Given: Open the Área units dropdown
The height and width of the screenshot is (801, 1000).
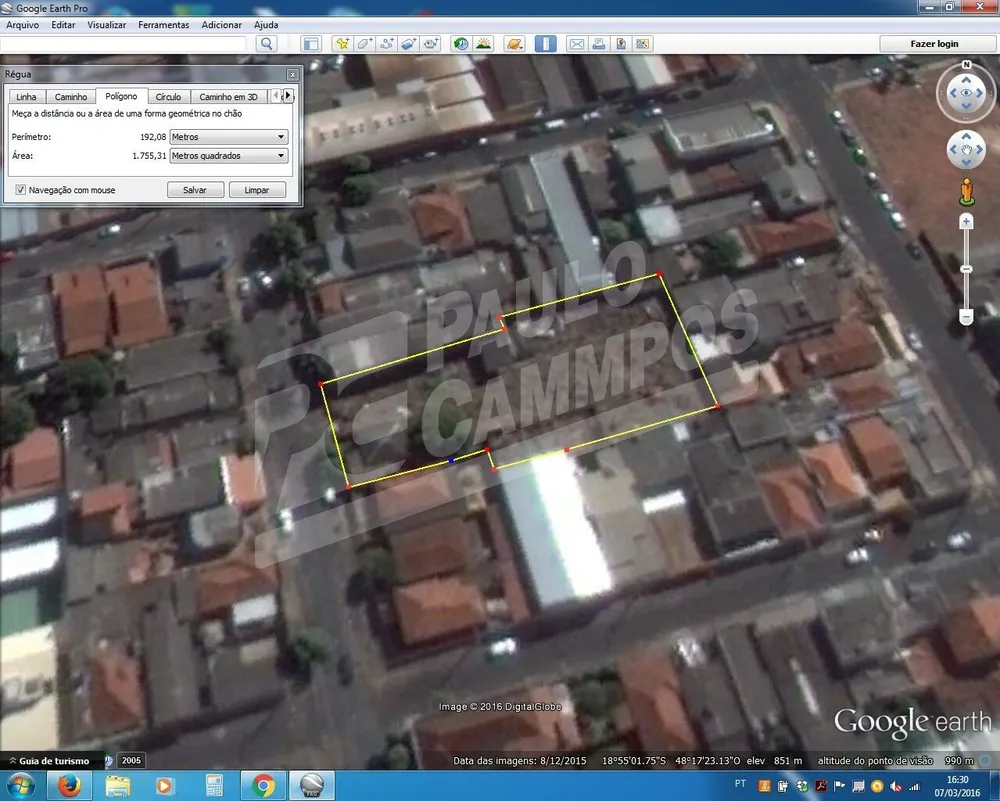Looking at the screenshot, I should (228, 156).
